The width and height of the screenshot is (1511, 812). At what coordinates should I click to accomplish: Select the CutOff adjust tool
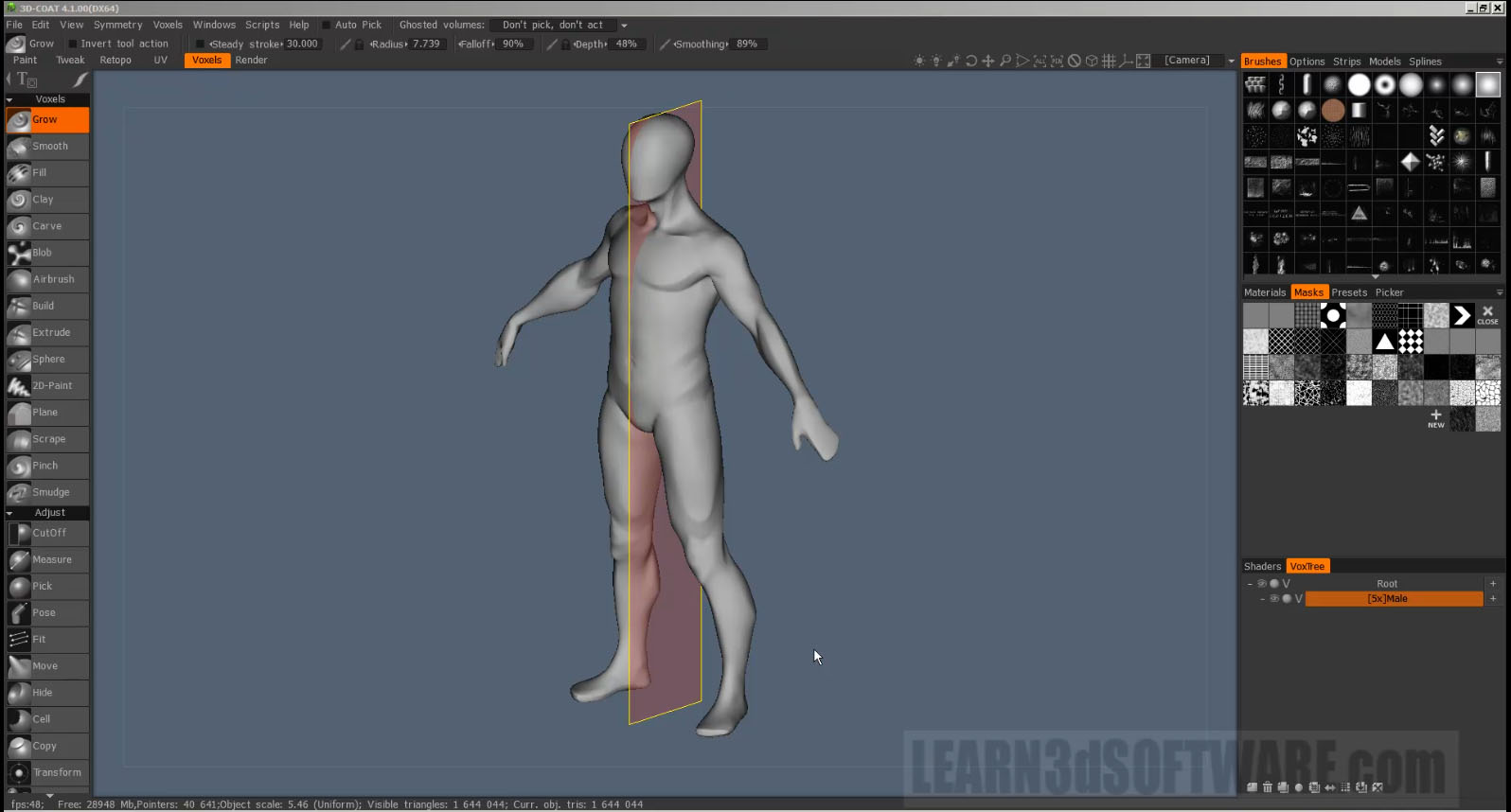coord(47,533)
